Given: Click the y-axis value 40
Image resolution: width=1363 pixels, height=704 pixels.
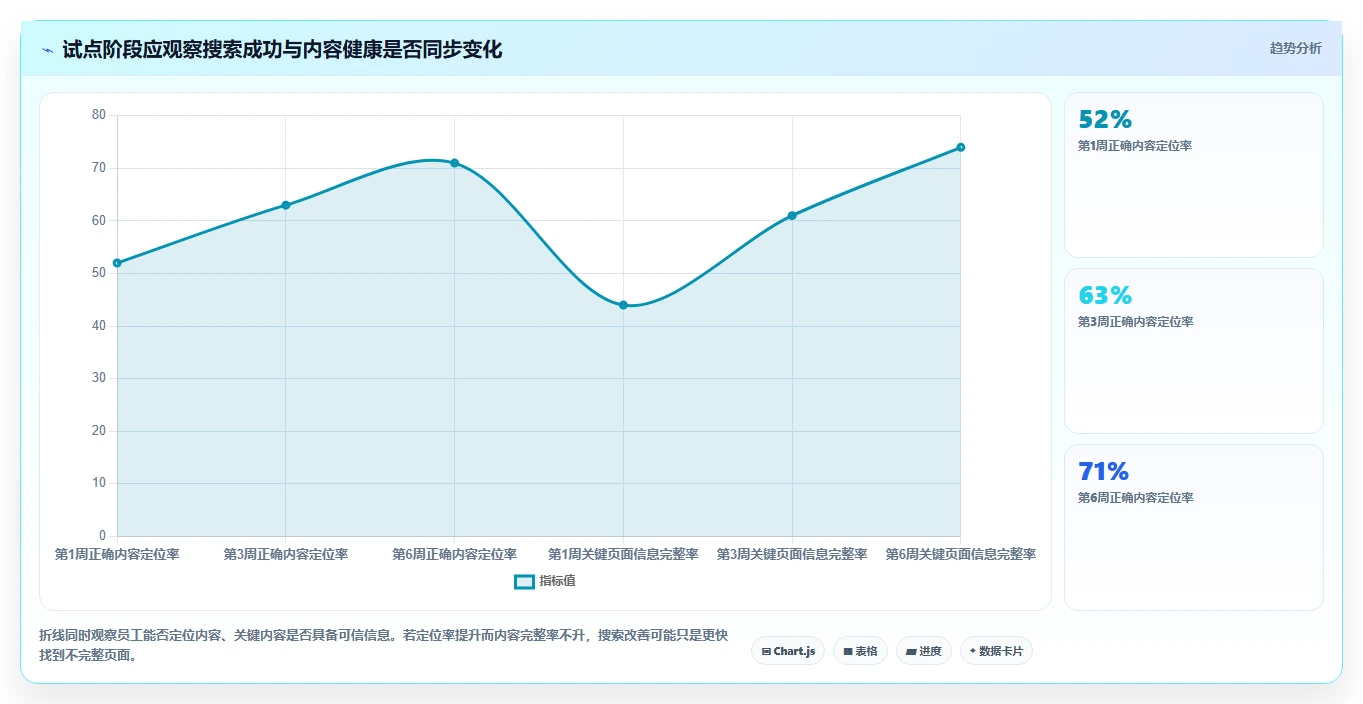Looking at the screenshot, I should (98, 326).
